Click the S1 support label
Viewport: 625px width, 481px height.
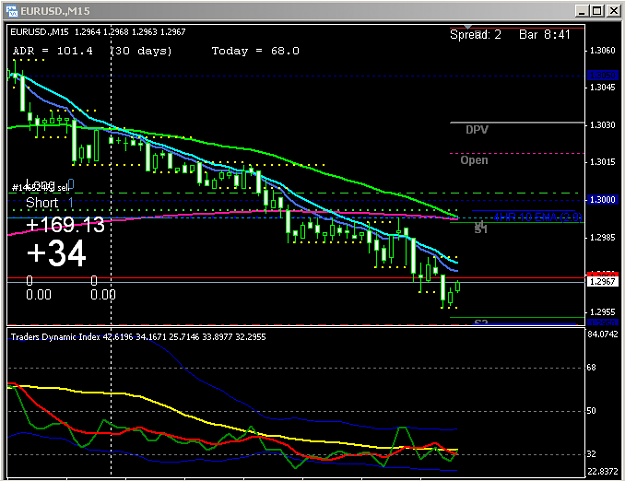[481, 228]
